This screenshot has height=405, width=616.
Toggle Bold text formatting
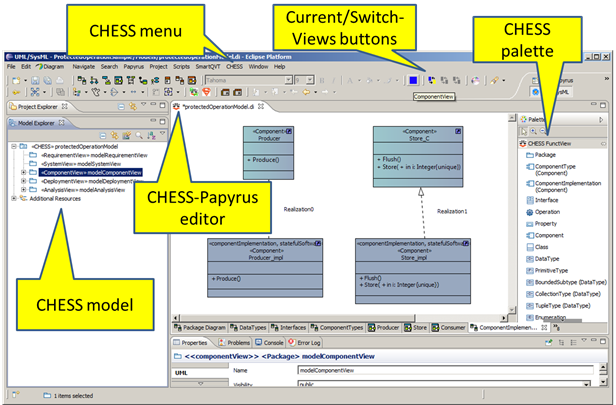pyautogui.click(x=322, y=81)
